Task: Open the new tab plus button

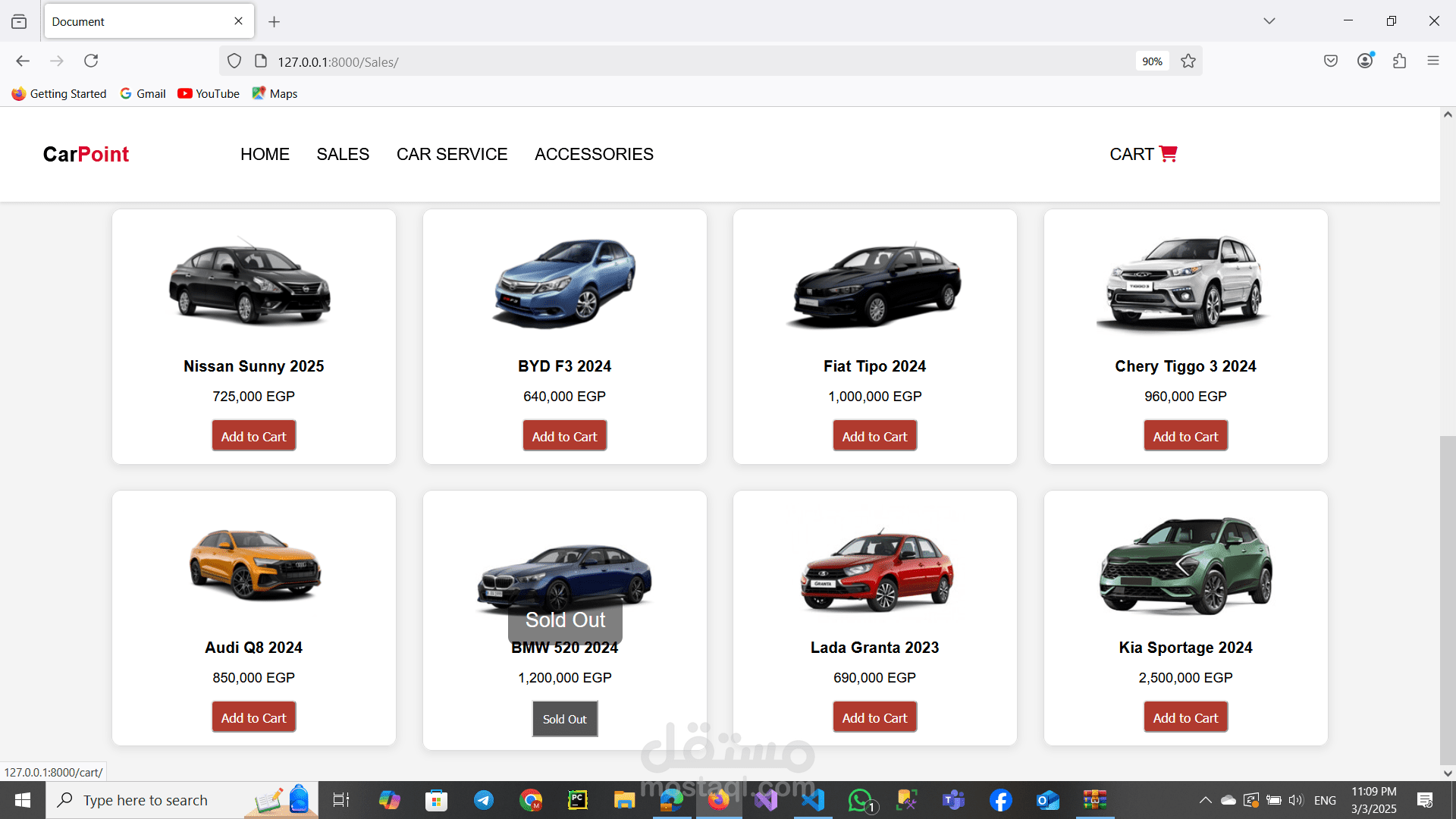Action: tap(275, 22)
